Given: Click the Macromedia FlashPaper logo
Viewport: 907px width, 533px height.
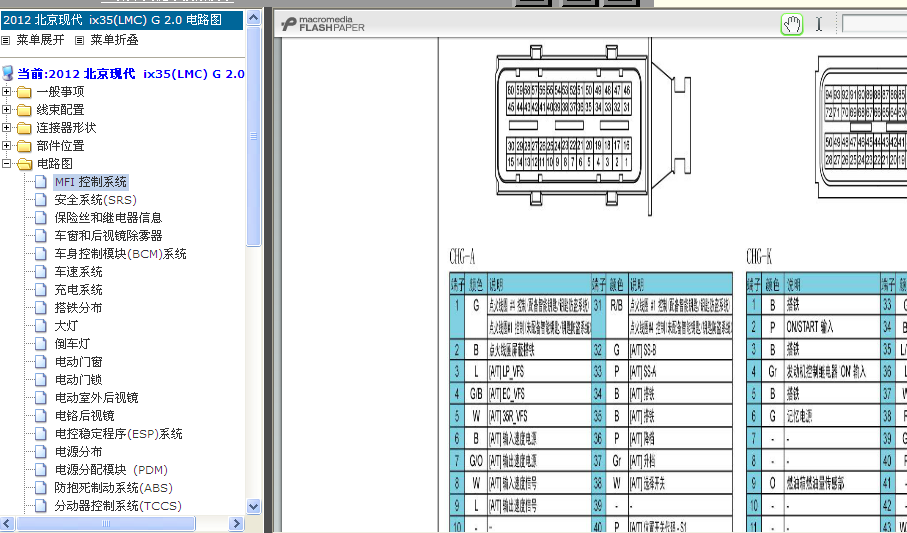Looking at the screenshot, I should tap(323, 24).
